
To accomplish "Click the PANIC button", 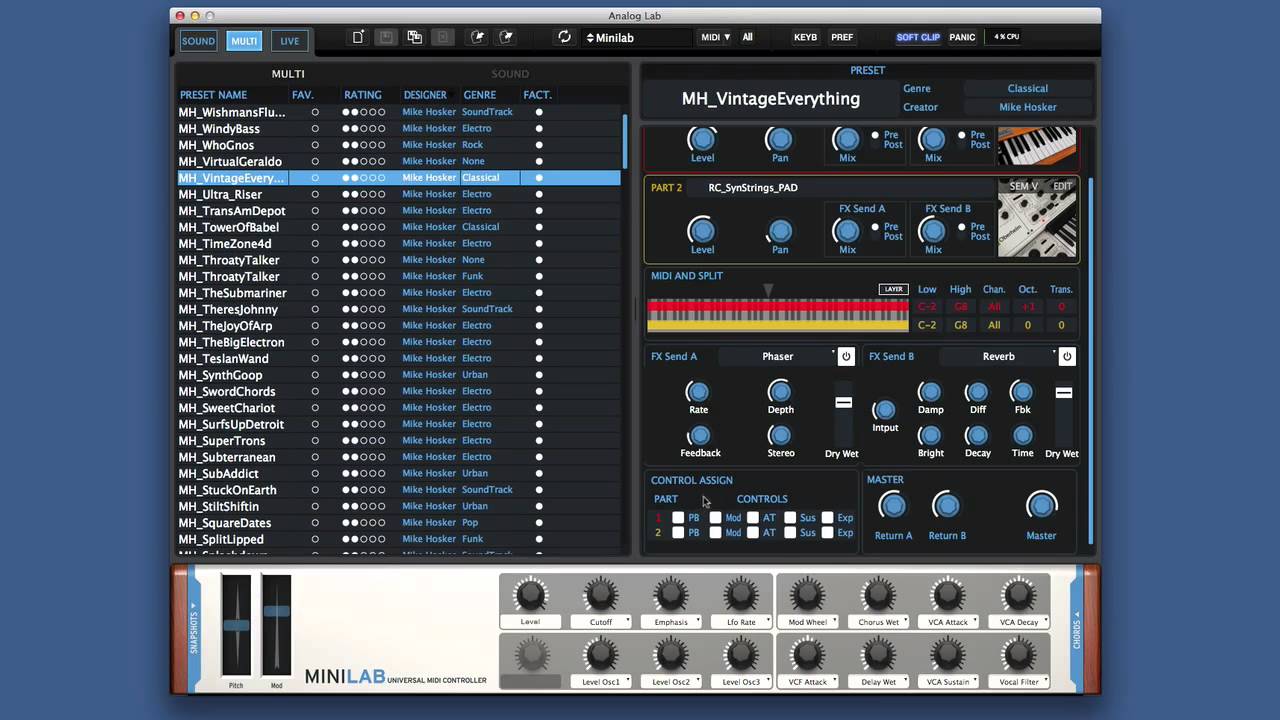I will pyautogui.click(x=962, y=37).
